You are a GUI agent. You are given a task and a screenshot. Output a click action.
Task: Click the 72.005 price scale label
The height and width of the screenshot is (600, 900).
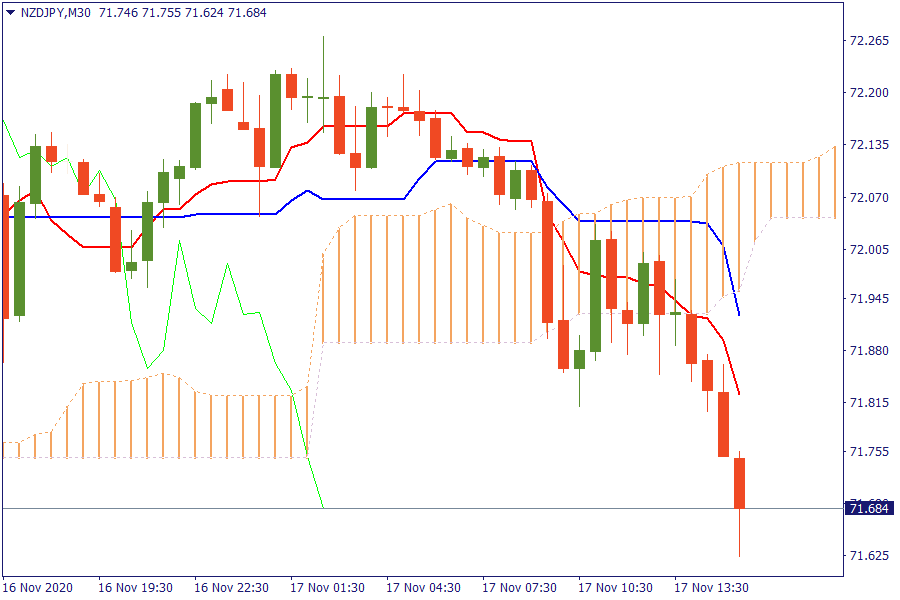(868, 249)
